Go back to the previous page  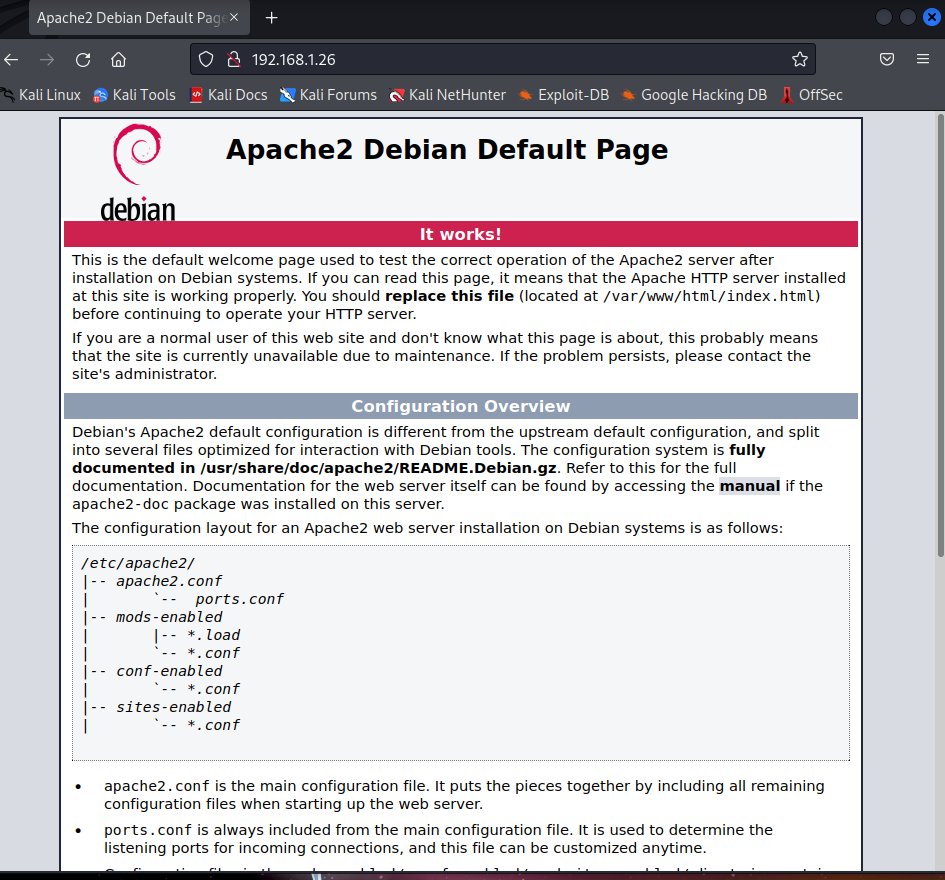tap(11, 60)
